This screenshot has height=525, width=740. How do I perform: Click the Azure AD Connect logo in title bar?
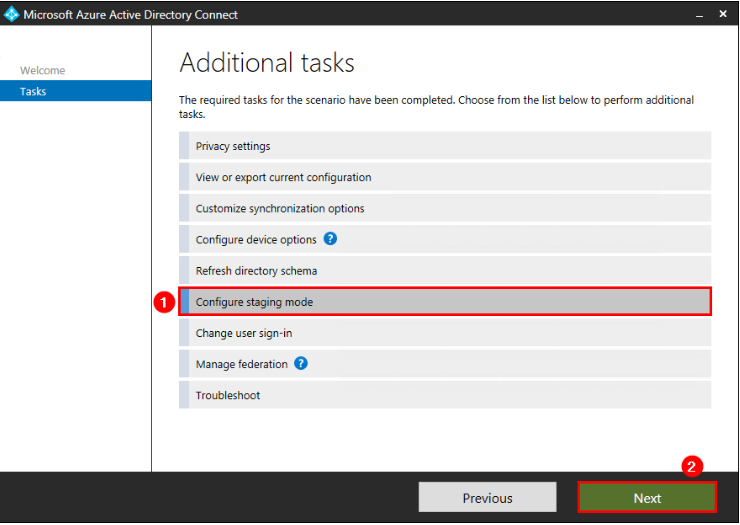click(x=11, y=14)
